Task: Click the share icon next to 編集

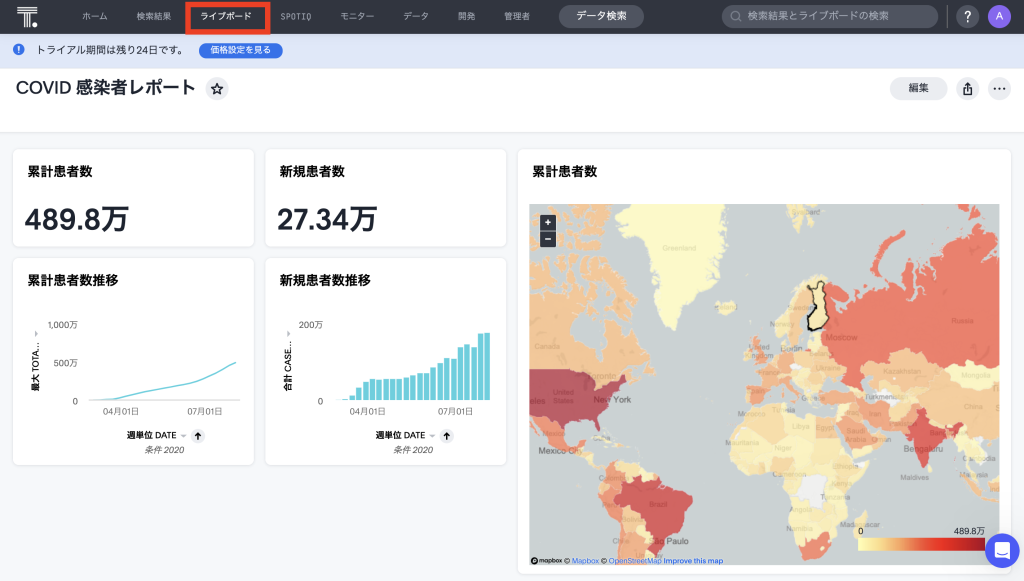Action: [x=967, y=89]
